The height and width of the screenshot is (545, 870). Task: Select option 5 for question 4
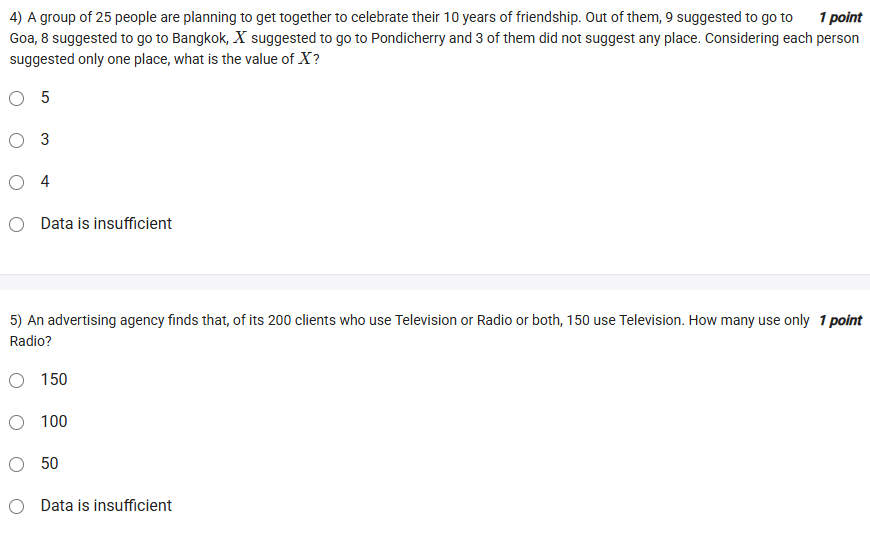tap(17, 98)
